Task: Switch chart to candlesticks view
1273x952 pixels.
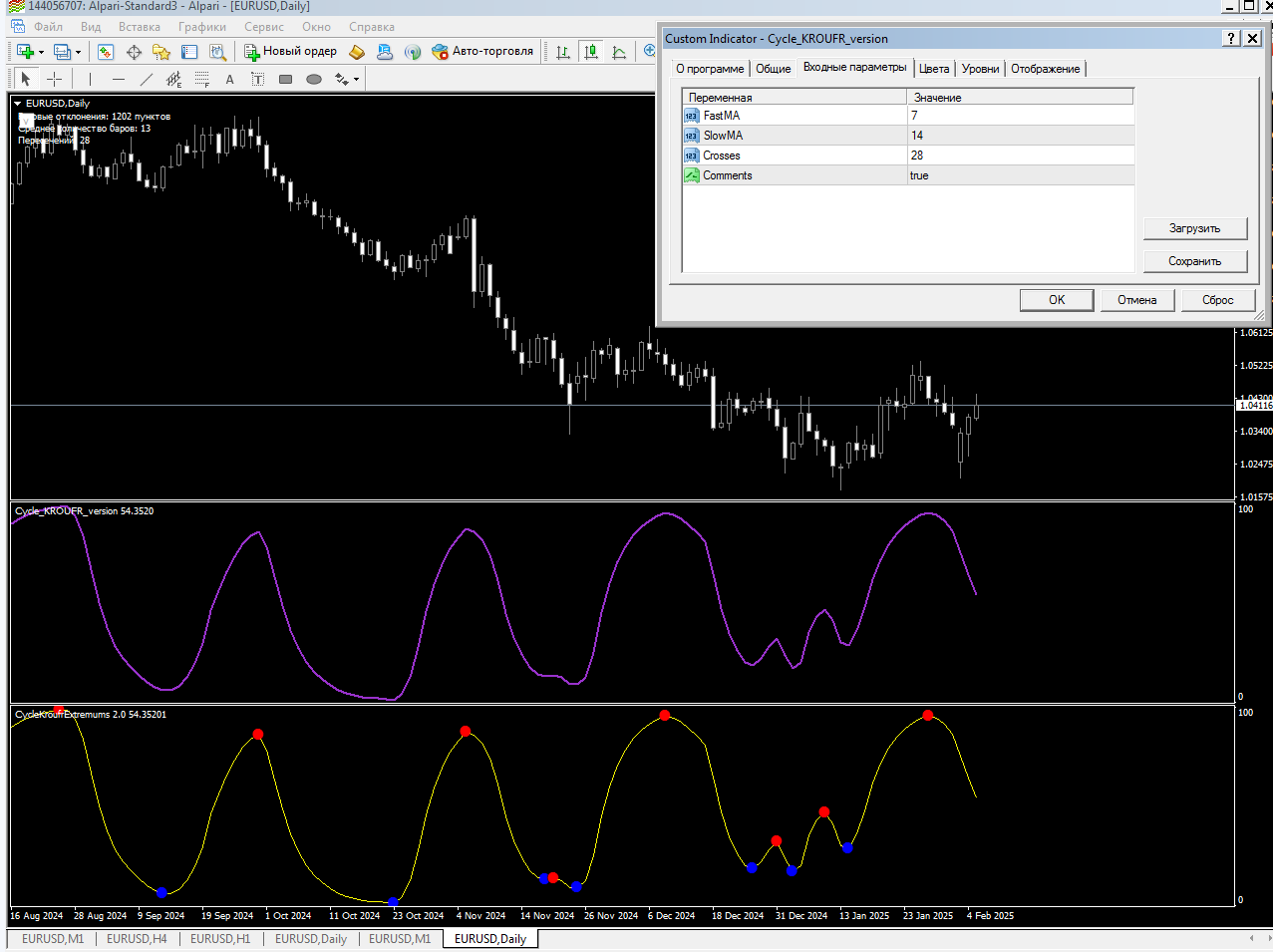Action: click(592, 52)
